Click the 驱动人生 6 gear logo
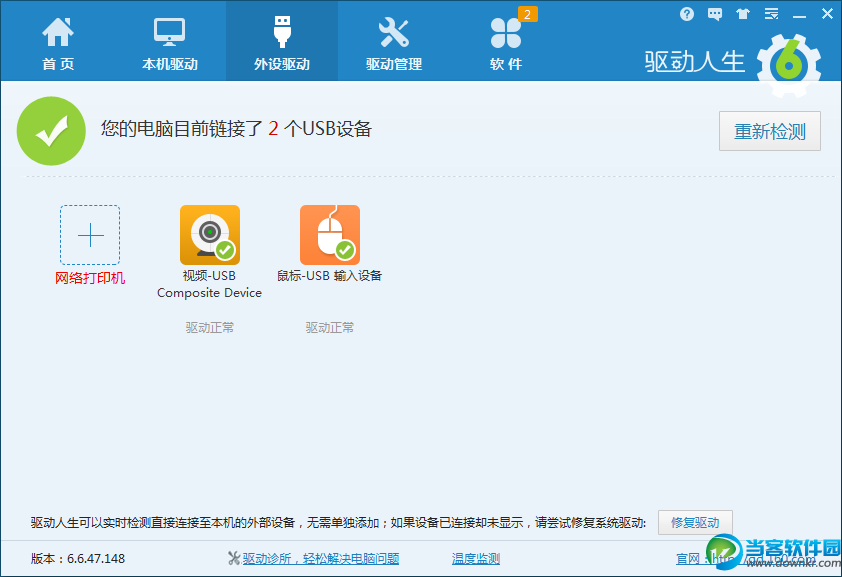 [x=789, y=65]
